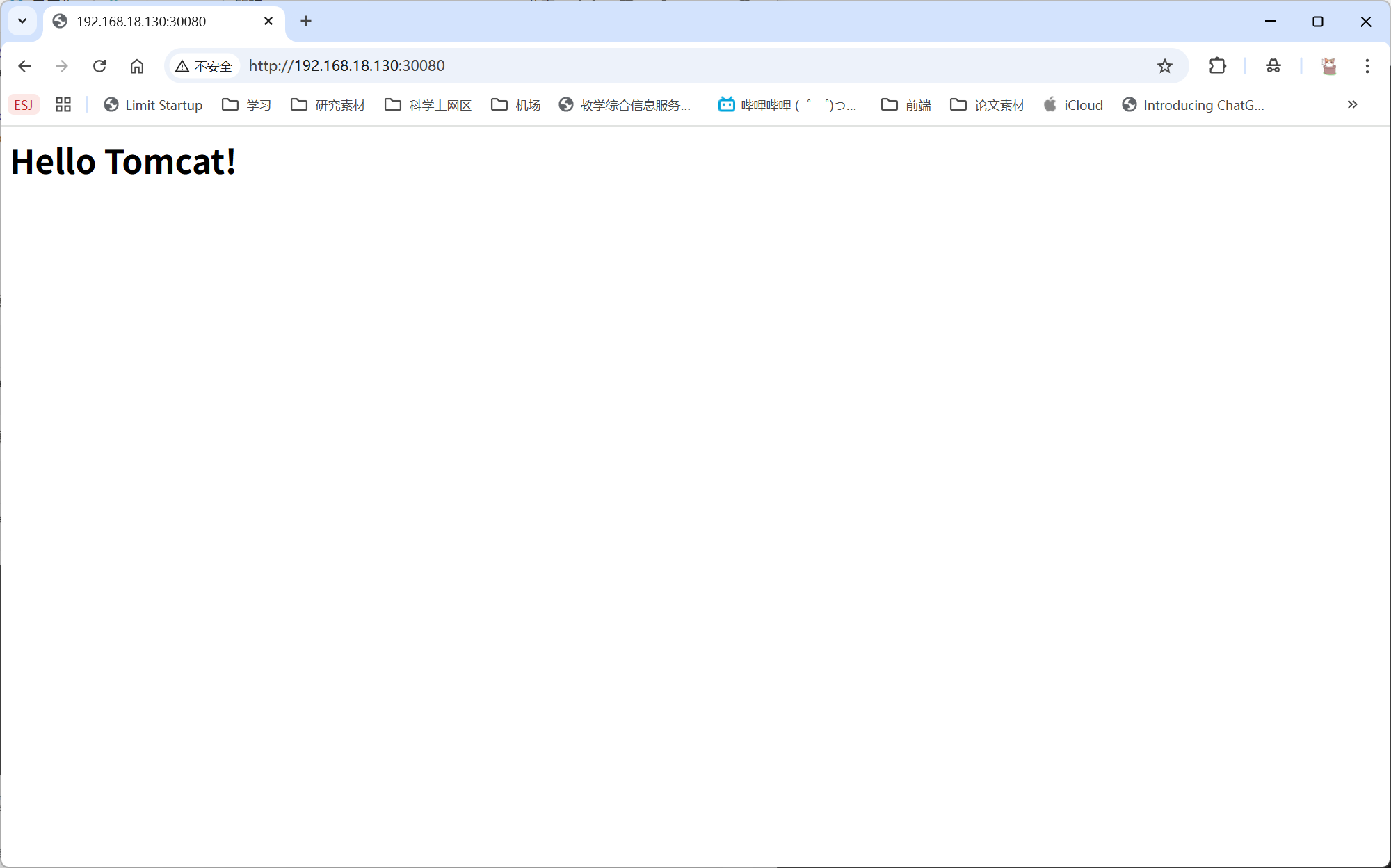Show hidden bookmarks with double chevron
1391x868 pixels.
tap(1352, 105)
